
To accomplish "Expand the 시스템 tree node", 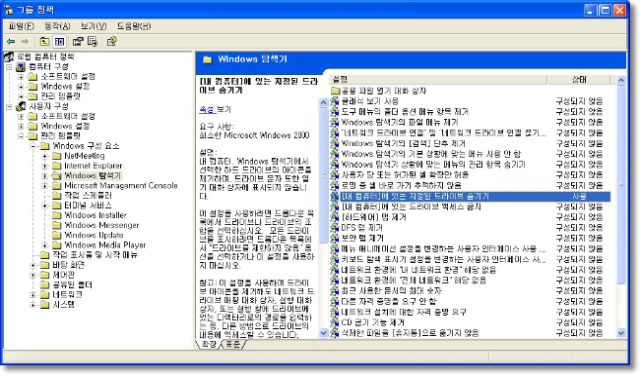I will (x=33, y=304).
